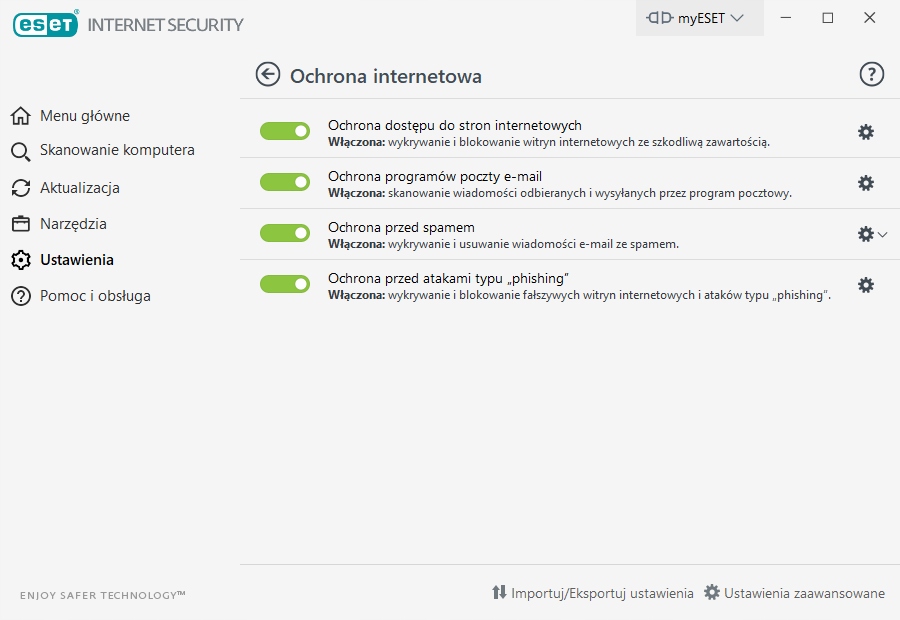The image size is (900, 620).
Task: Toggle Ochrona przed spamem off
Action: point(285,233)
